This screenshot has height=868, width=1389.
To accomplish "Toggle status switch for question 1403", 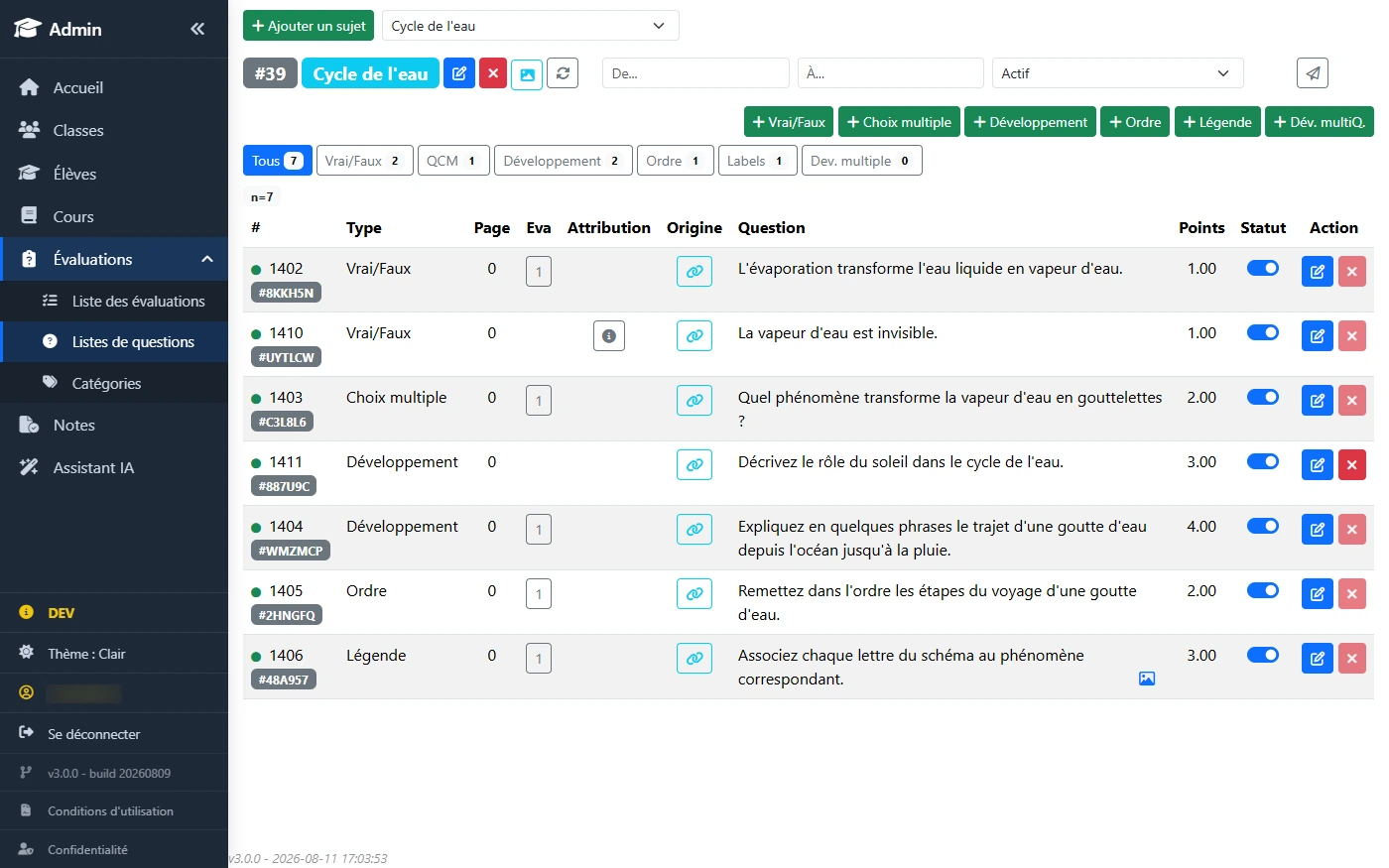I will tap(1263, 397).
